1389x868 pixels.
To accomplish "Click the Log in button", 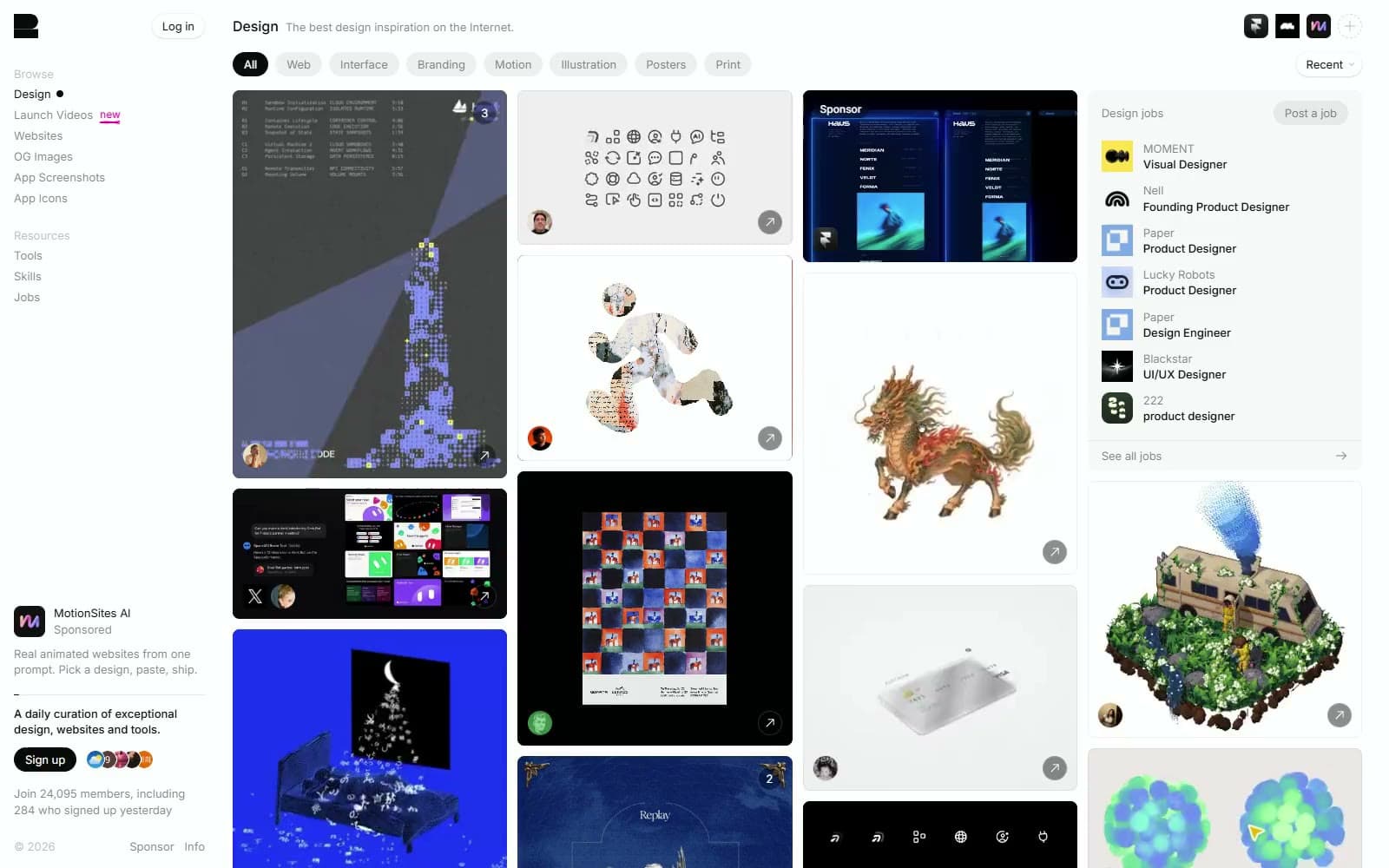I will click(178, 26).
